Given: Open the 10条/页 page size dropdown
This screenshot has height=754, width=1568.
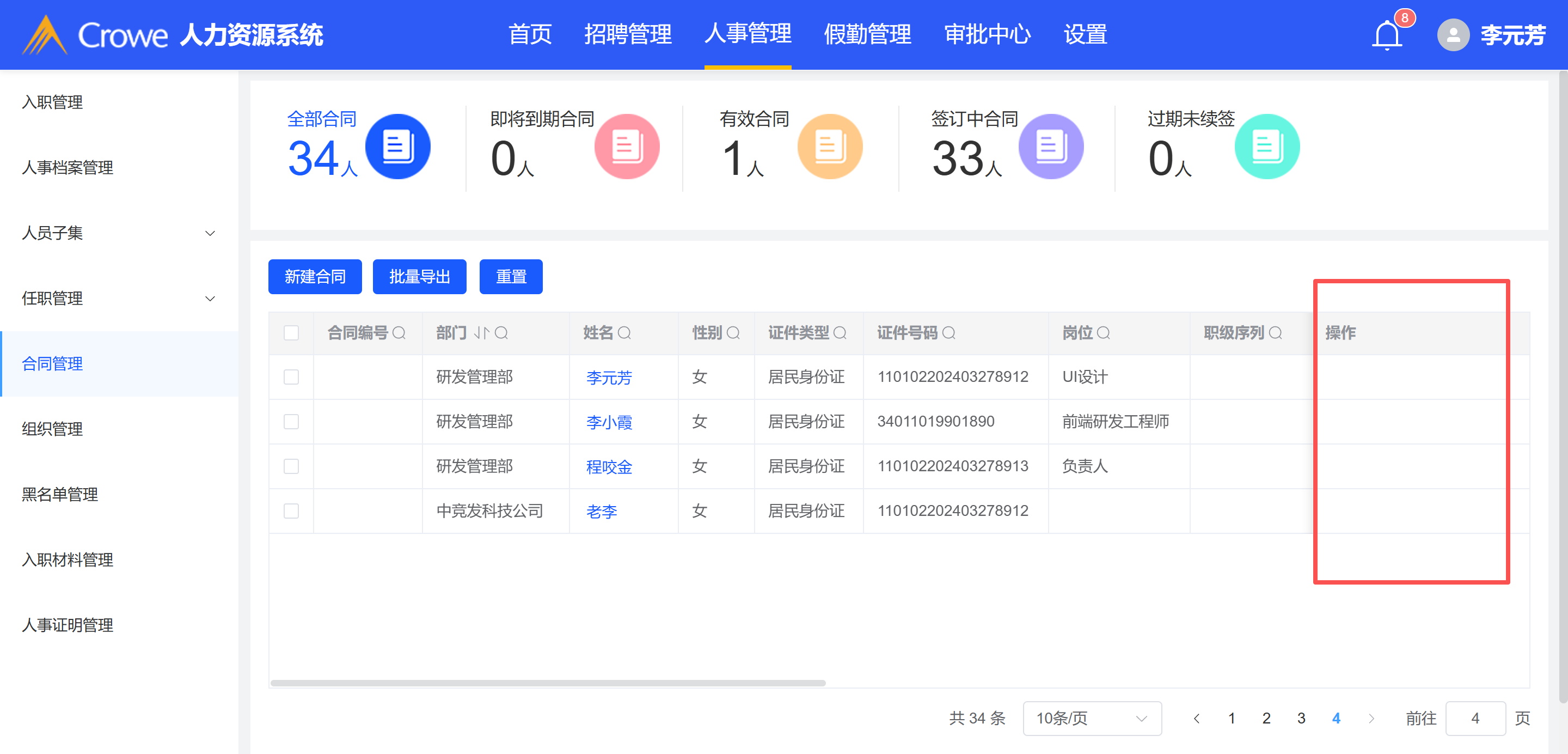Looking at the screenshot, I should (x=1092, y=719).
